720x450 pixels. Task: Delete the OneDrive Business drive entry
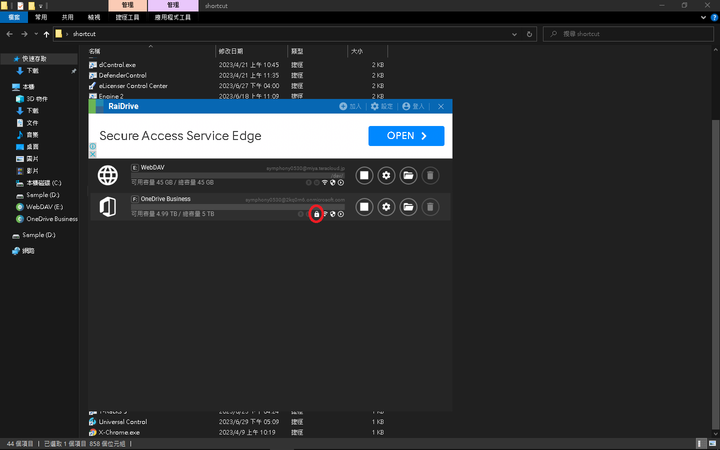coord(430,207)
